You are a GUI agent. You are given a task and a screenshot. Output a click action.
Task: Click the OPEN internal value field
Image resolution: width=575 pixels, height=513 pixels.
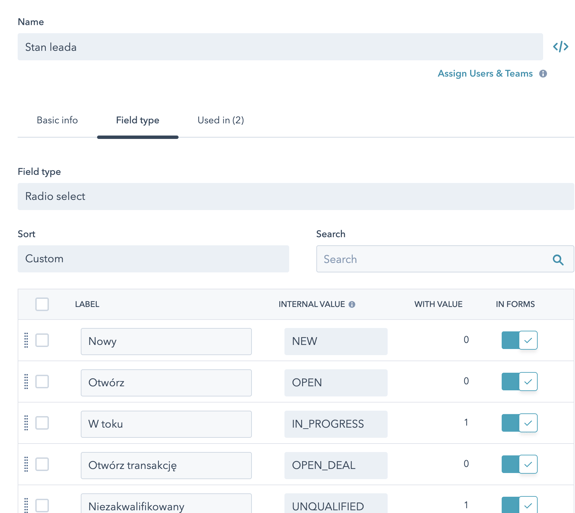(x=336, y=383)
